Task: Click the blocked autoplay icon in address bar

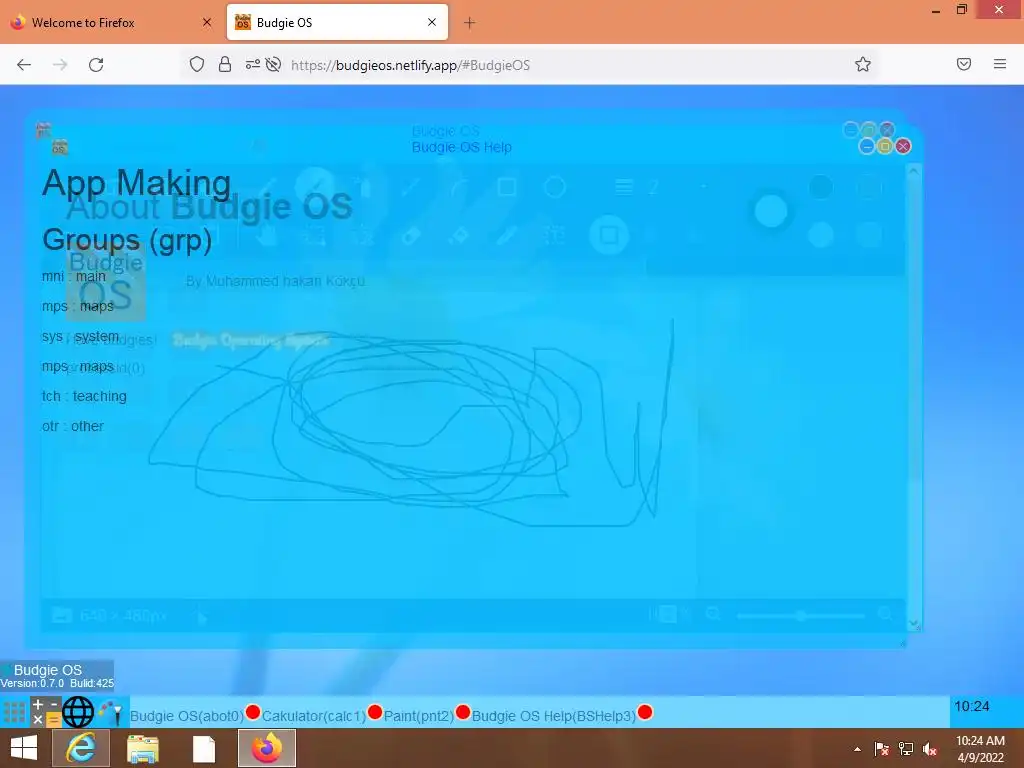Action: click(273, 64)
